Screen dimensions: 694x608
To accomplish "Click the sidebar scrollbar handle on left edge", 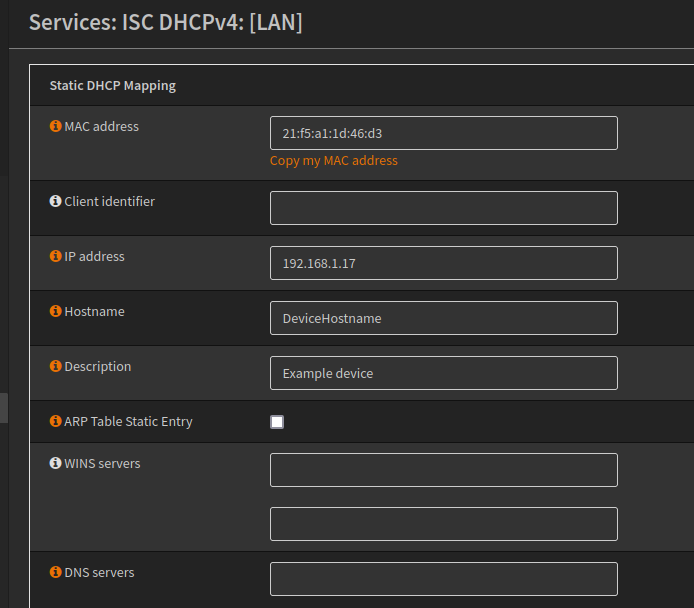I will [4, 408].
